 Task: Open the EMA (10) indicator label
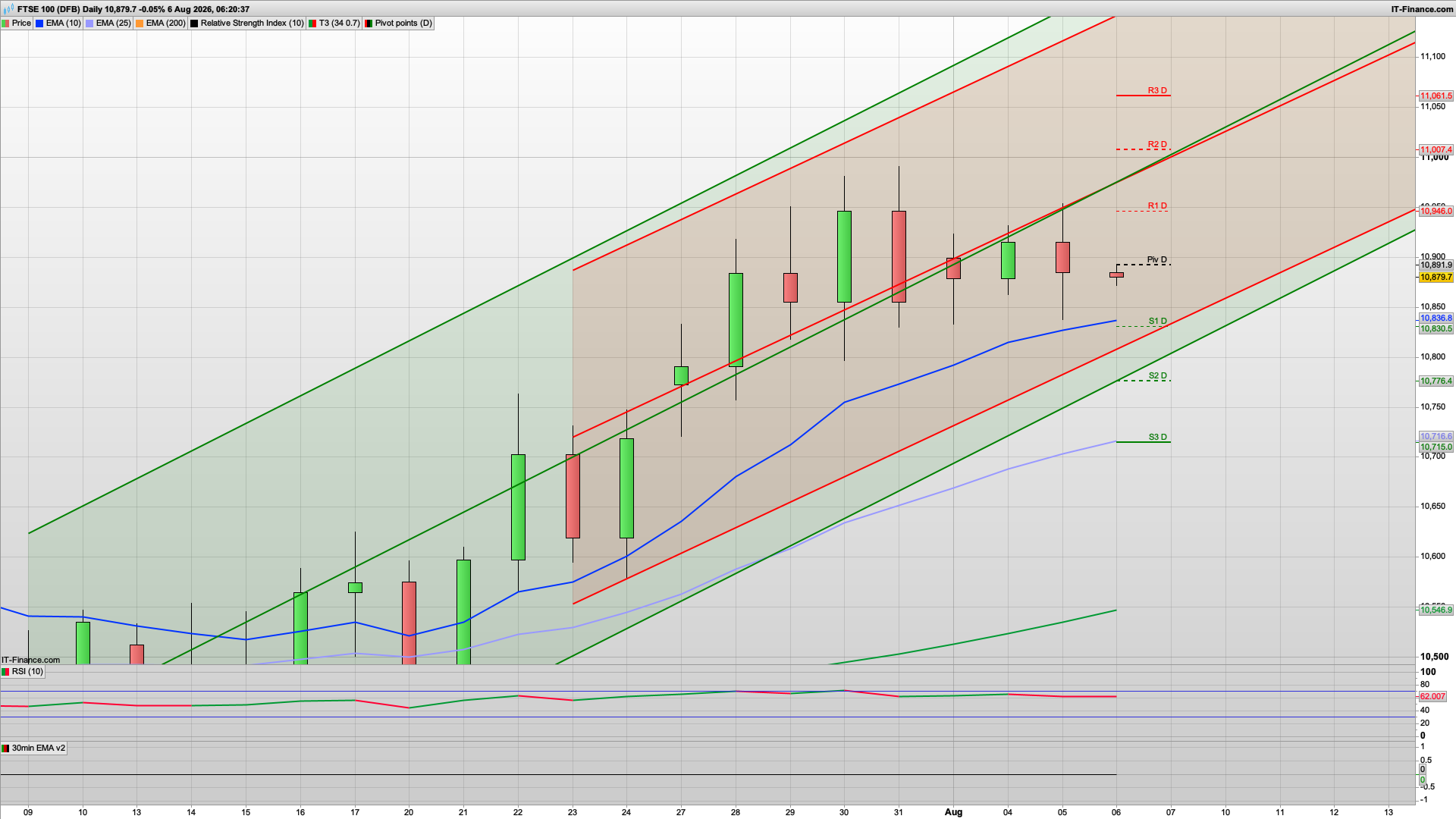pos(63,24)
